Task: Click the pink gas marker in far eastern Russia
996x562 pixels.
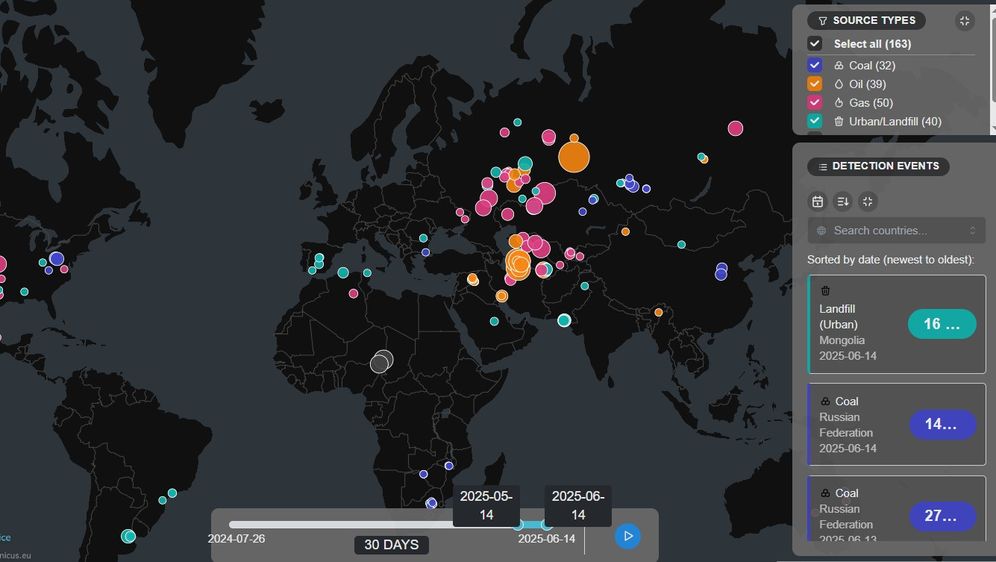Action: 736,128
